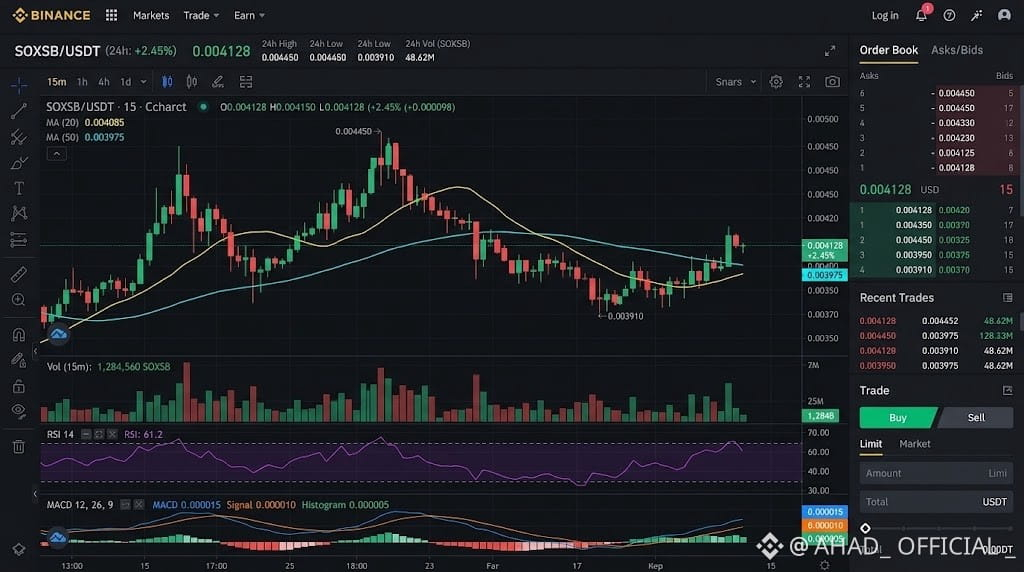Screen dimensions: 1024x572
Task: Select the pitchfork drawing tool
Action: pyautogui.click(x=19, y=137)
